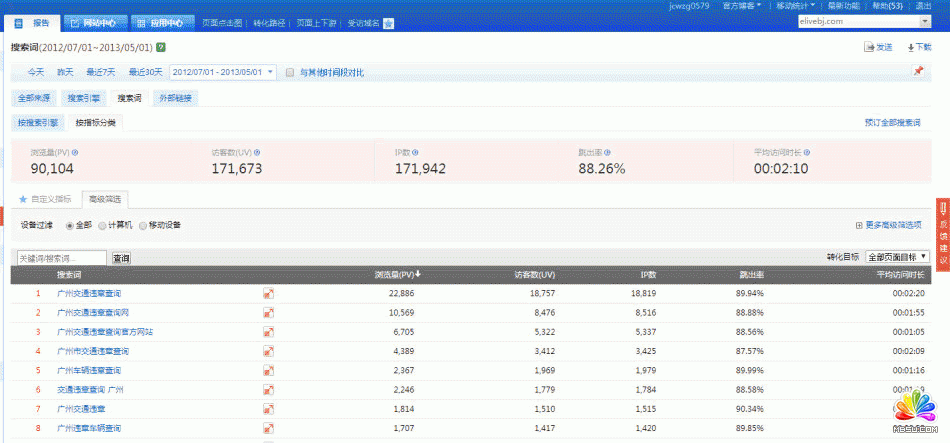Click the keyword search input field
Viewport: 950px width, 443px height.
coord(61,258)
